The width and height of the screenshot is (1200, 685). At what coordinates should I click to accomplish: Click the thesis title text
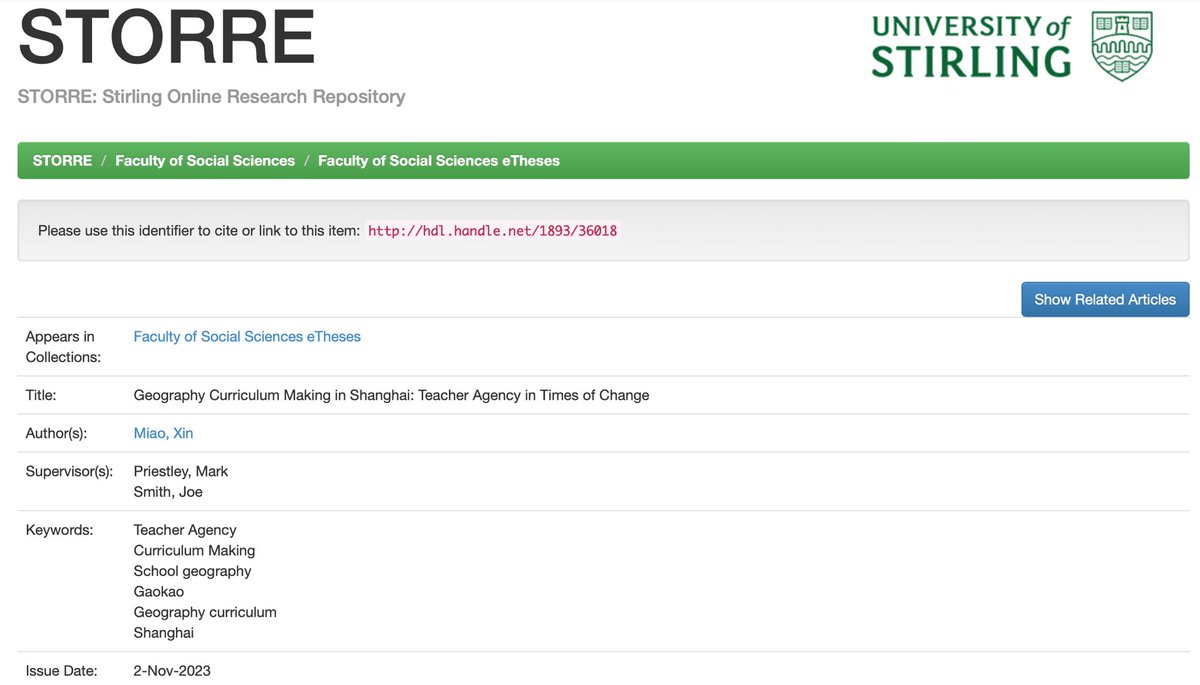tap(391, 395)
